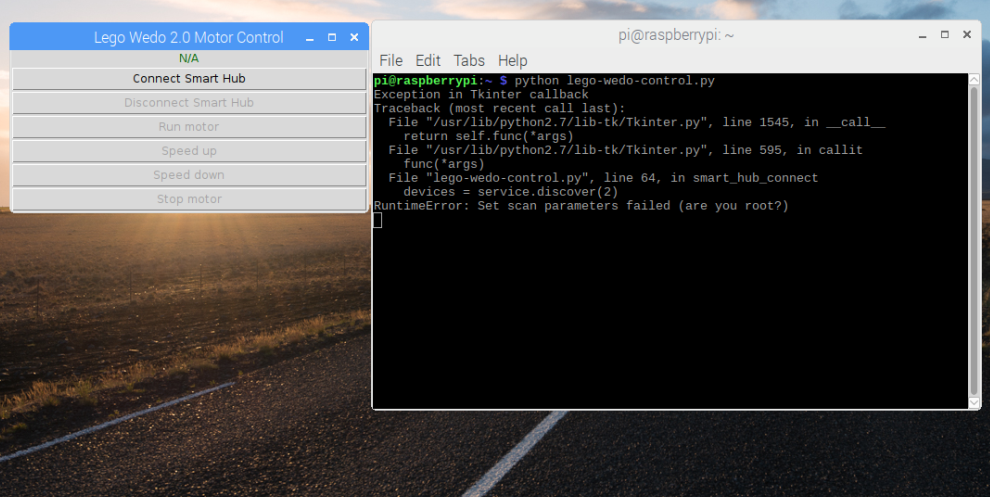Viewport: 990px width, 497px height.
Task: Close the pi@raspberrypi terminal window
Action: coord(967,35)
